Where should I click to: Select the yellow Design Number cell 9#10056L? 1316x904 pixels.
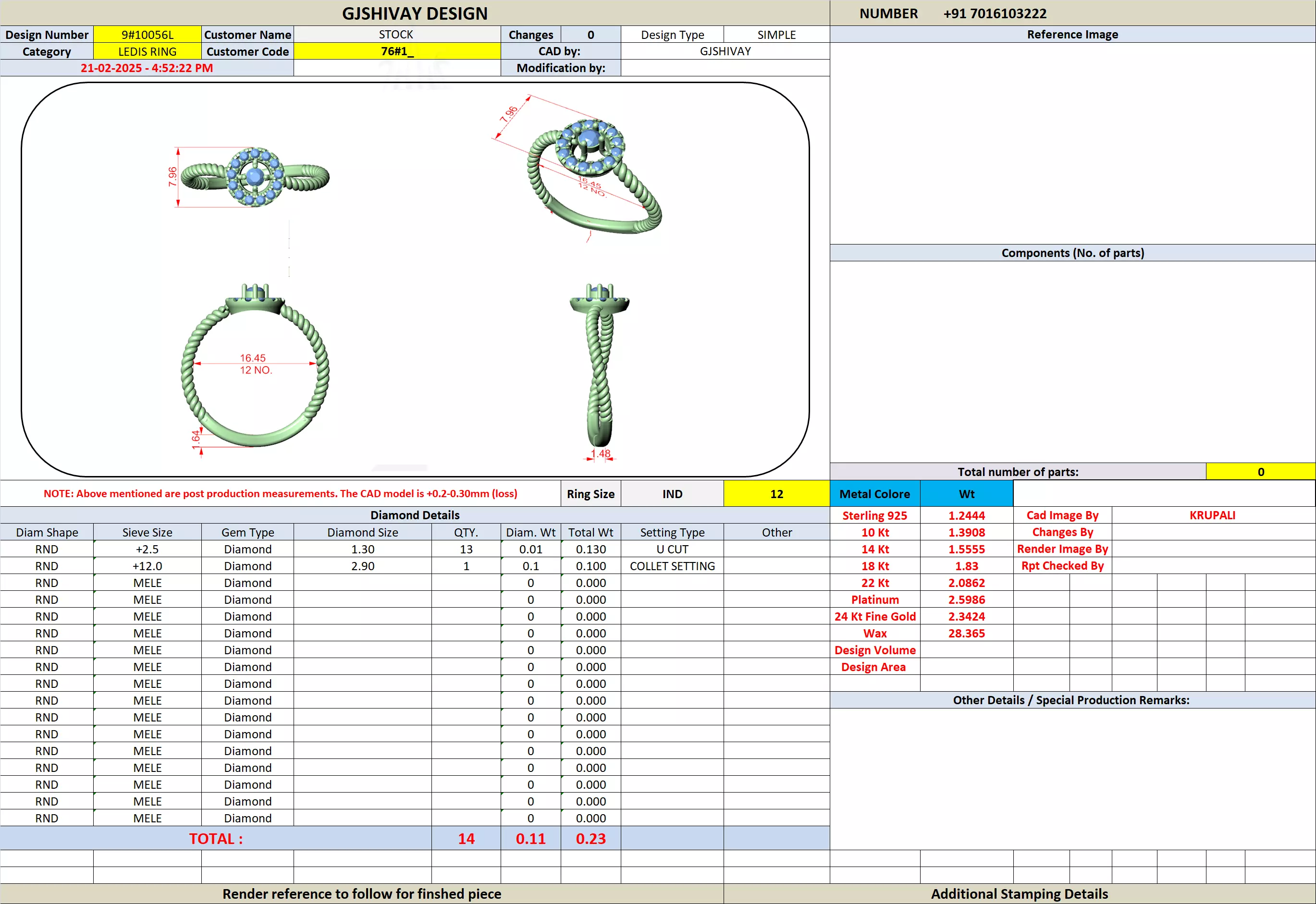pyautogui.click(x=148, y=35)
